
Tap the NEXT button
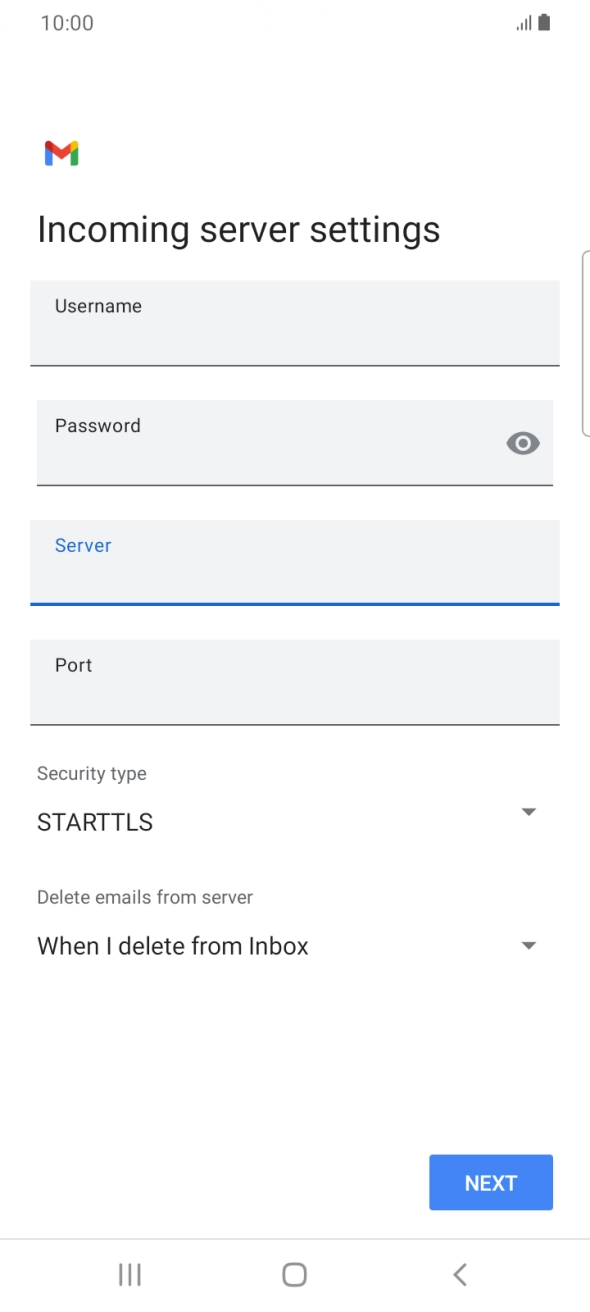490,1182
